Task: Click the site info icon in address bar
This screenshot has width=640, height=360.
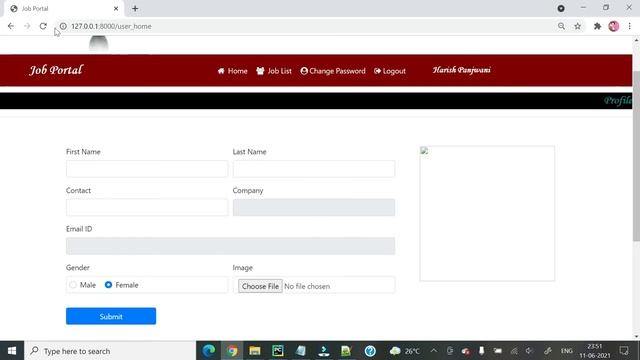Action: [63, 26]
